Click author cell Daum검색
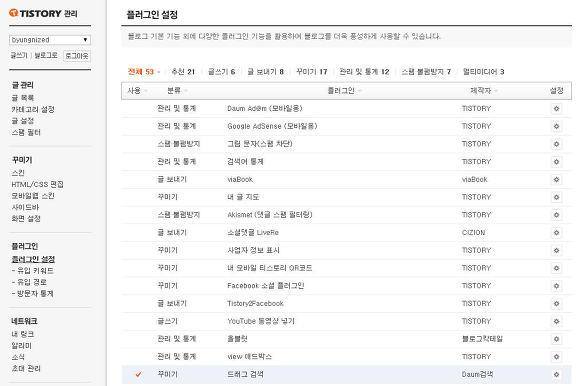The width and height of the screenshot is (580, 386). click(x=477, y=375)
